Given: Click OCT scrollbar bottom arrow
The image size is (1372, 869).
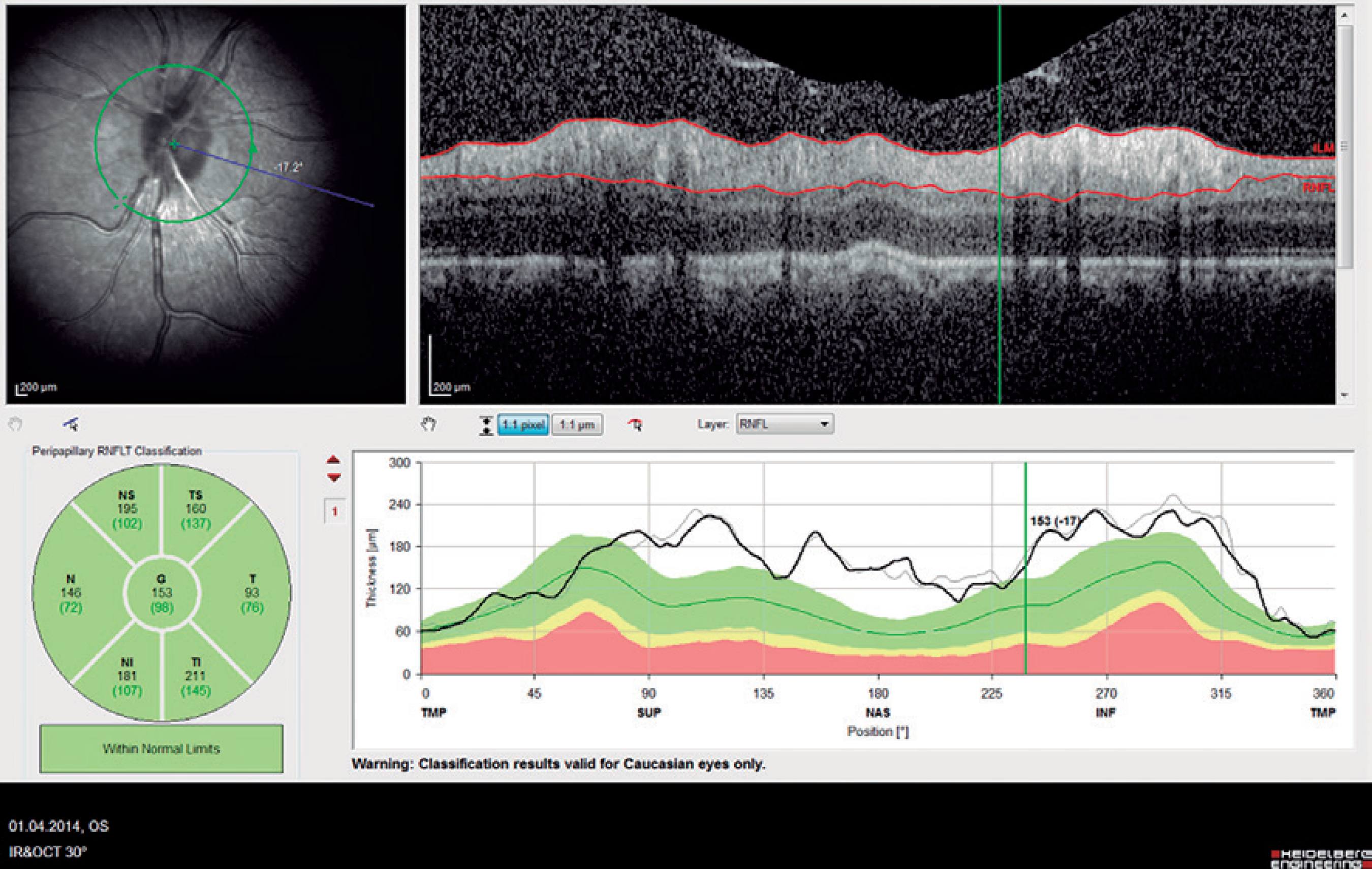Looking at the screenshot, I should (1345, 395).
